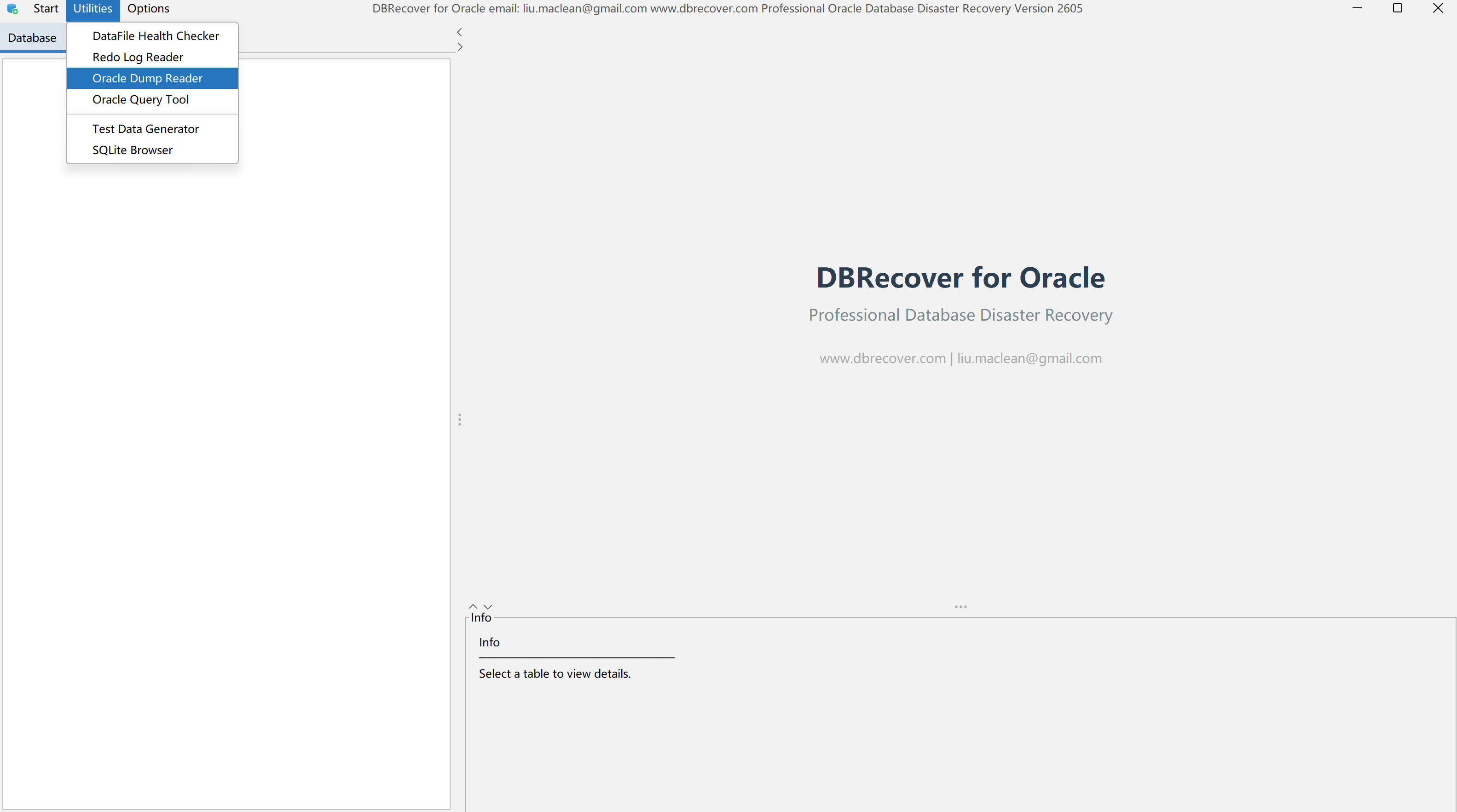The height and width of the screenshot is (812, 1457).
Task: Close the open Utilities menu
Action: coord(93,8)
